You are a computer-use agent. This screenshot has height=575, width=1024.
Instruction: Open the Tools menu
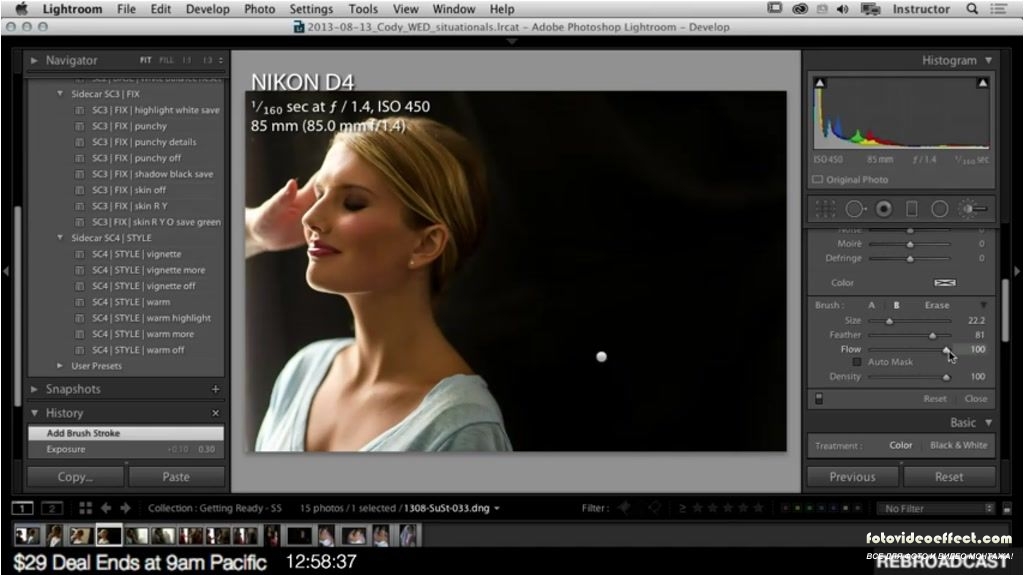363,9
